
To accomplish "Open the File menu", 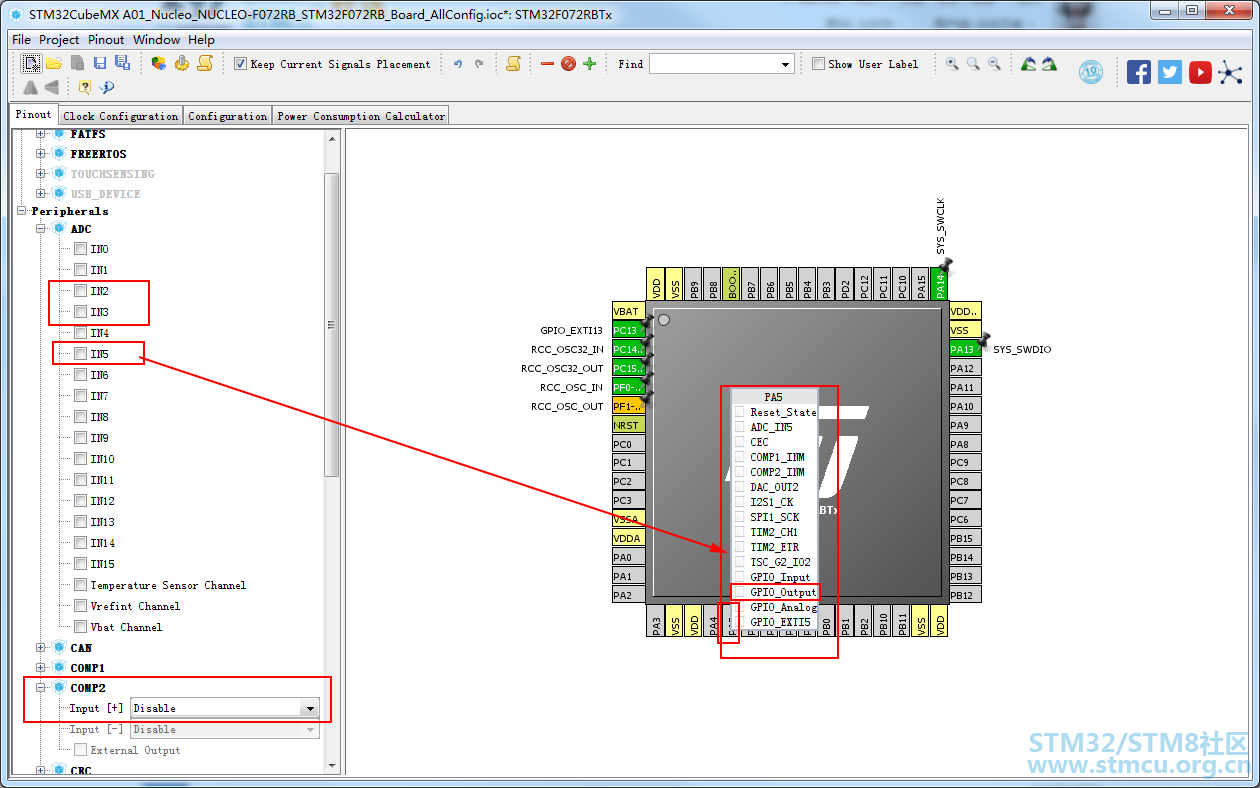I will coord(21,40).
